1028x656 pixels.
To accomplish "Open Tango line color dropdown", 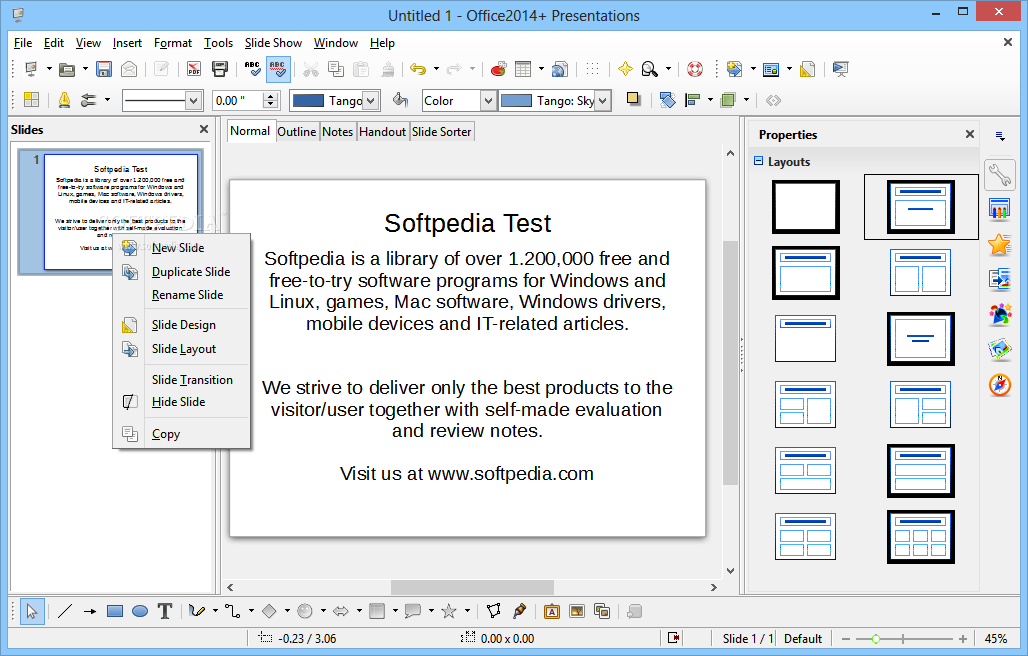I will point(370,100).
